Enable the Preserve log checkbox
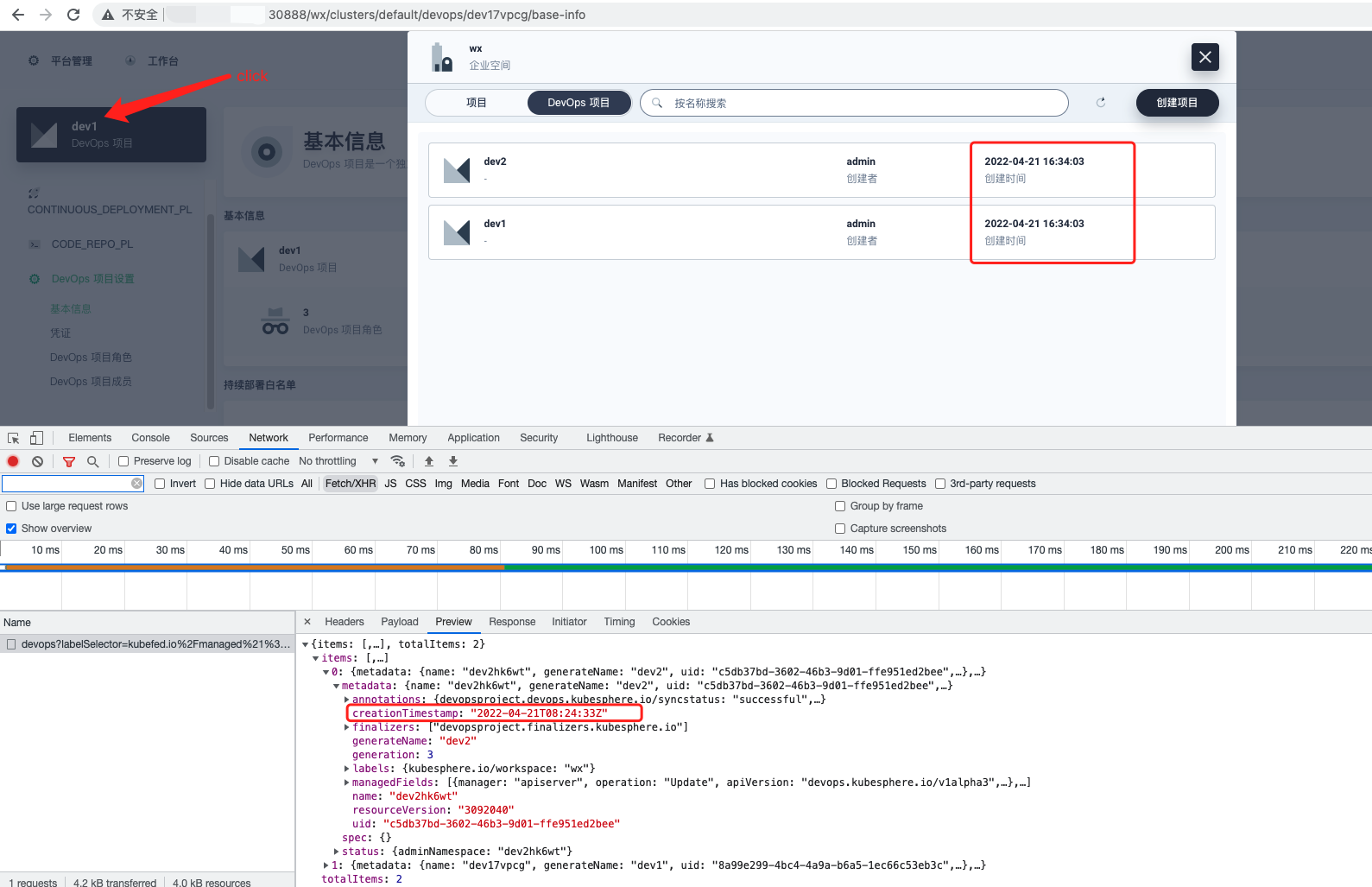Screen dimensions: 1372x887 tap(123, 461)
